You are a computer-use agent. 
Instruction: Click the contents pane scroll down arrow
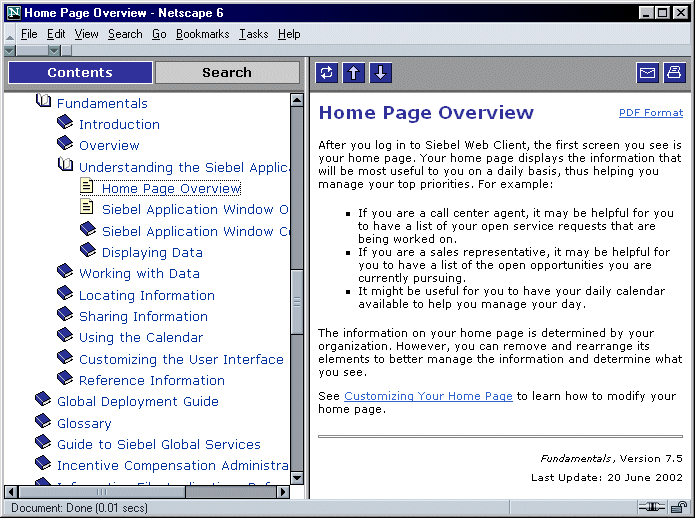[297, 478]
